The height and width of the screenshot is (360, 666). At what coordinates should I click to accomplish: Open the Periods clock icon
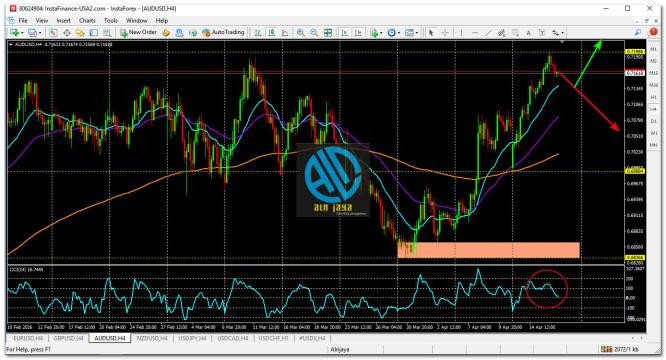pos(391,33)
